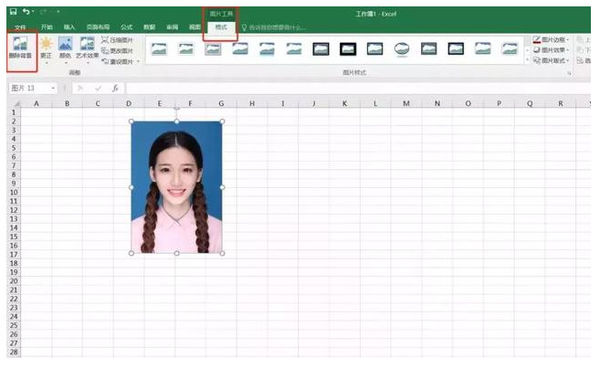Screen dimensions: 600x368
Task: Click the Remove Background (删除背景) icon
Action: (x=21, y=48)
